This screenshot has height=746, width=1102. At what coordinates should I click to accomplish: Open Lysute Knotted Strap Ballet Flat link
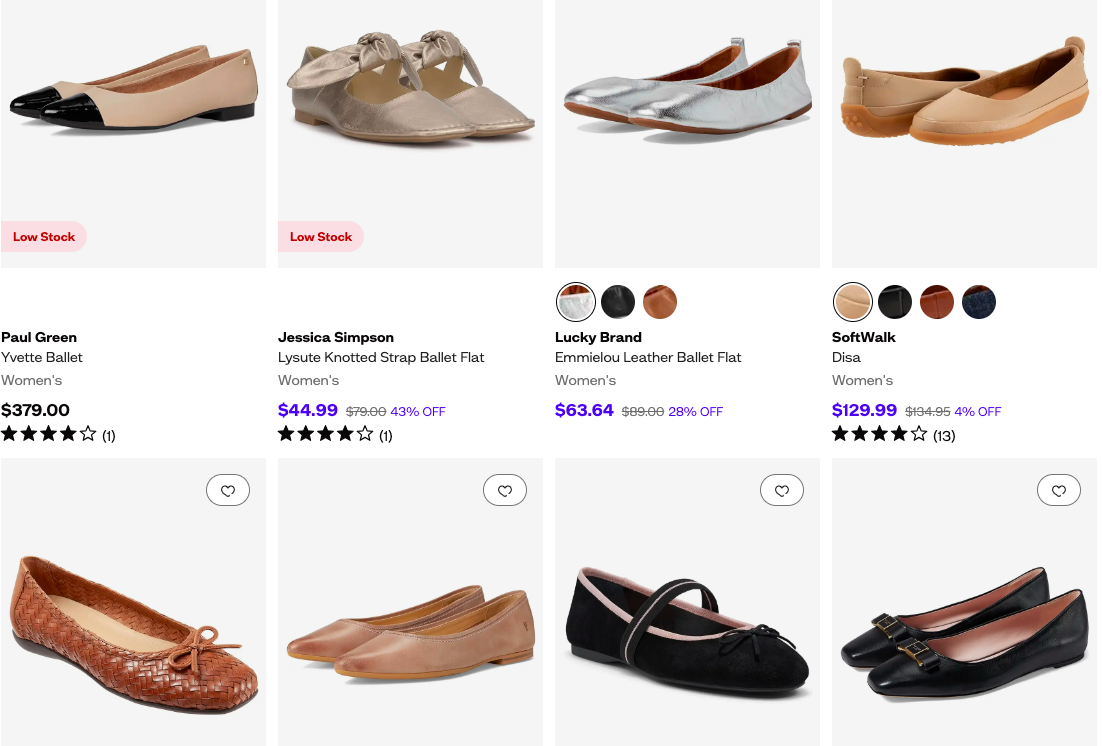point(381,357)
